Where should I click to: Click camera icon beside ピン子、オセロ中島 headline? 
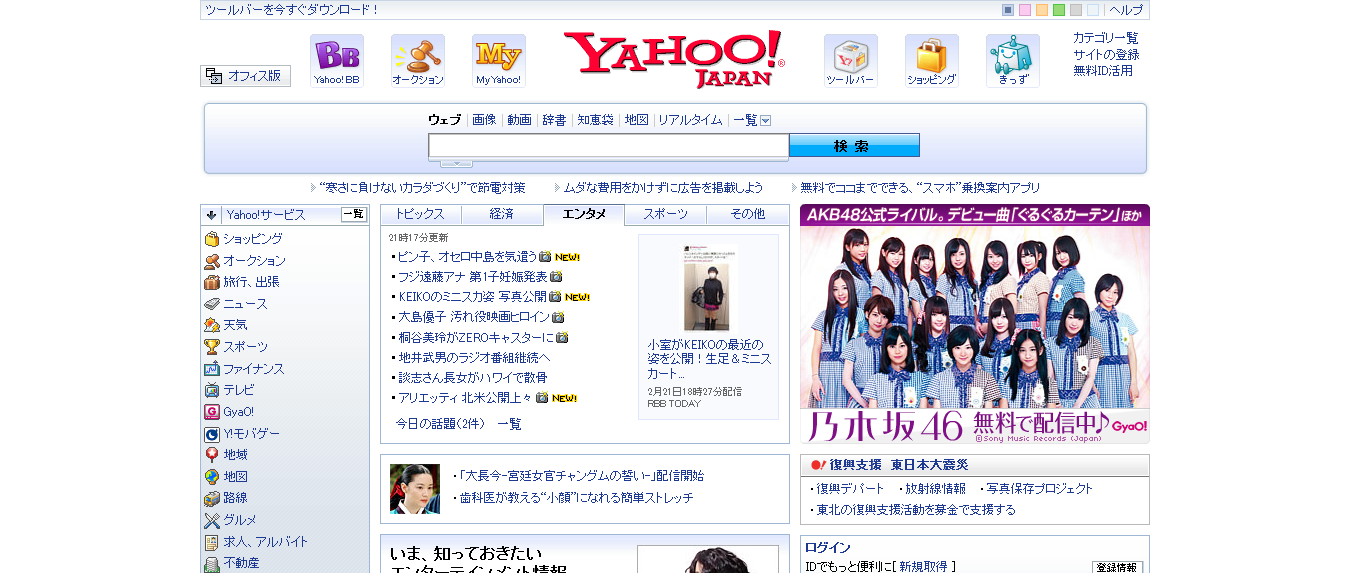(545, 257)
